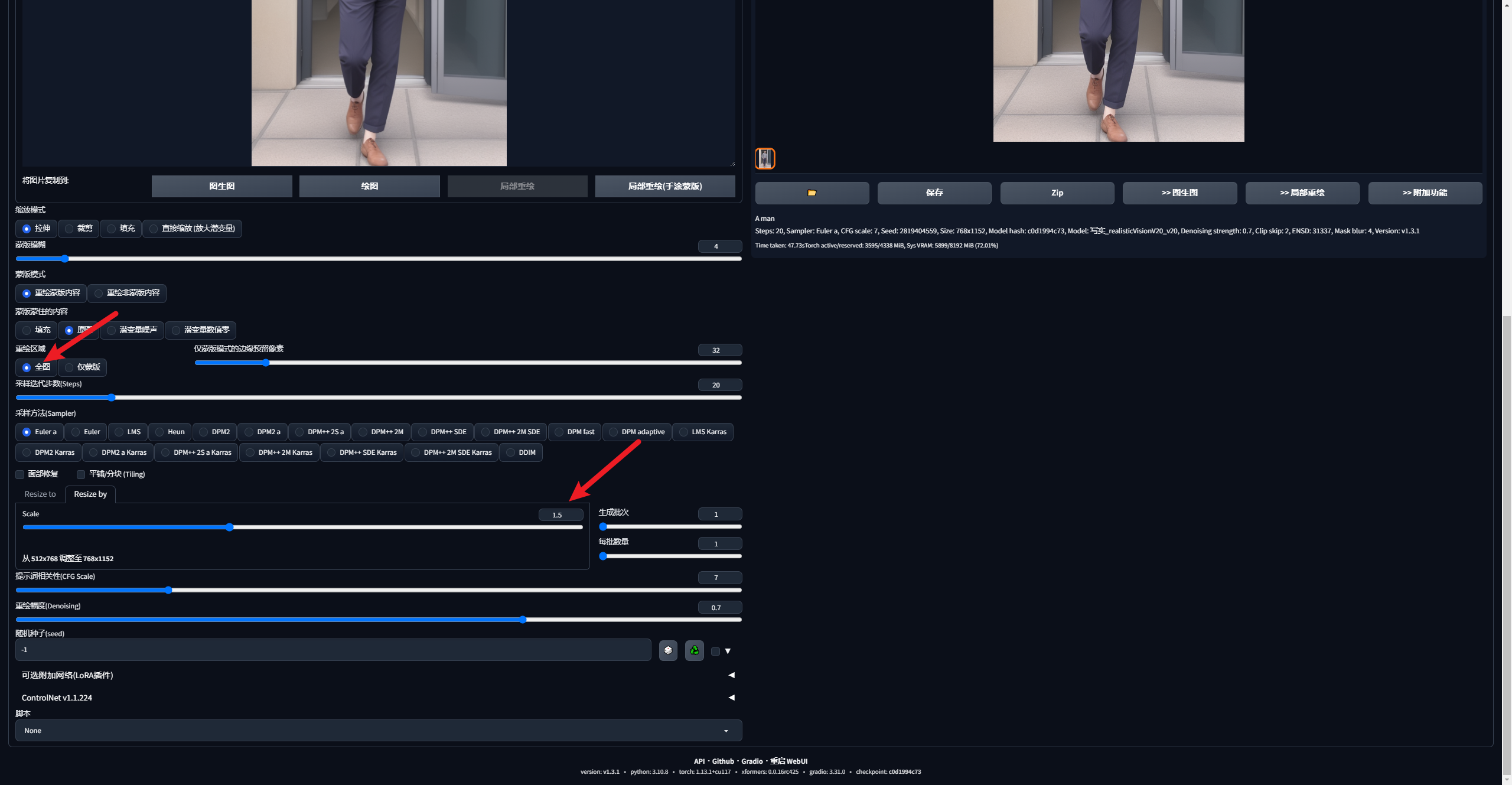Select the 仅蒙版 radio option
This screenshot has width=1512, height=785.
82,367
